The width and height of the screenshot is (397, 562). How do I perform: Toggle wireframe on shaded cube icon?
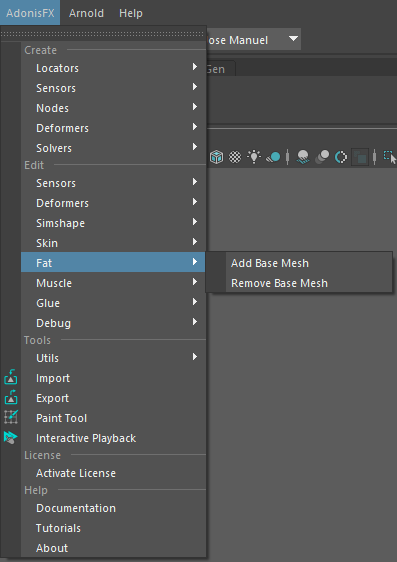216,157
